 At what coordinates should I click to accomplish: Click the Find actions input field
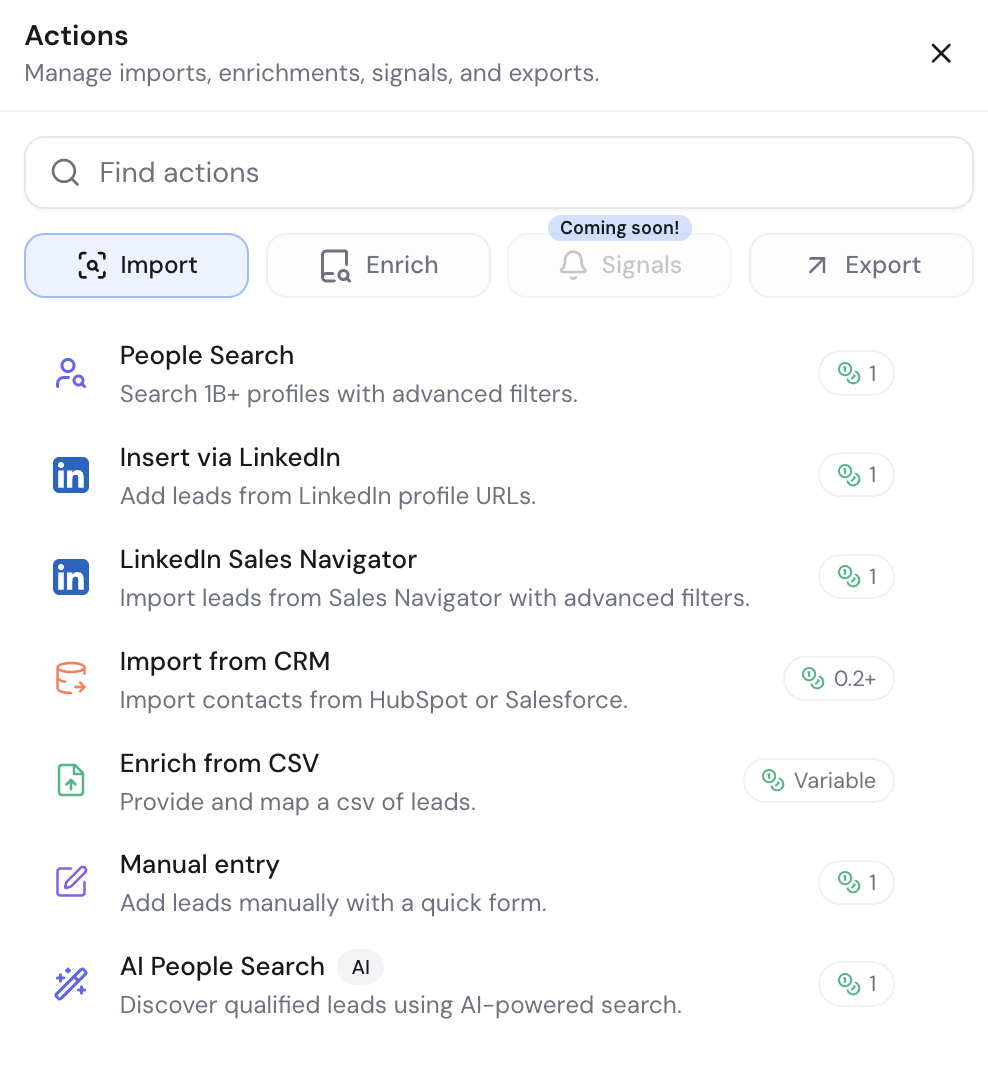[400, 172]
